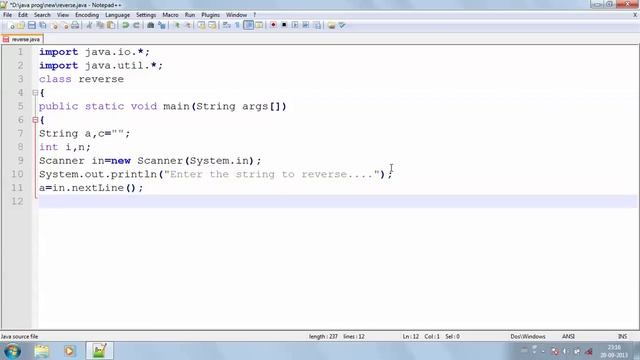The width and height of the screenshot is (640, 360).
Task: Collapse the red fold marker at line 6
Action: coord(35,120)
